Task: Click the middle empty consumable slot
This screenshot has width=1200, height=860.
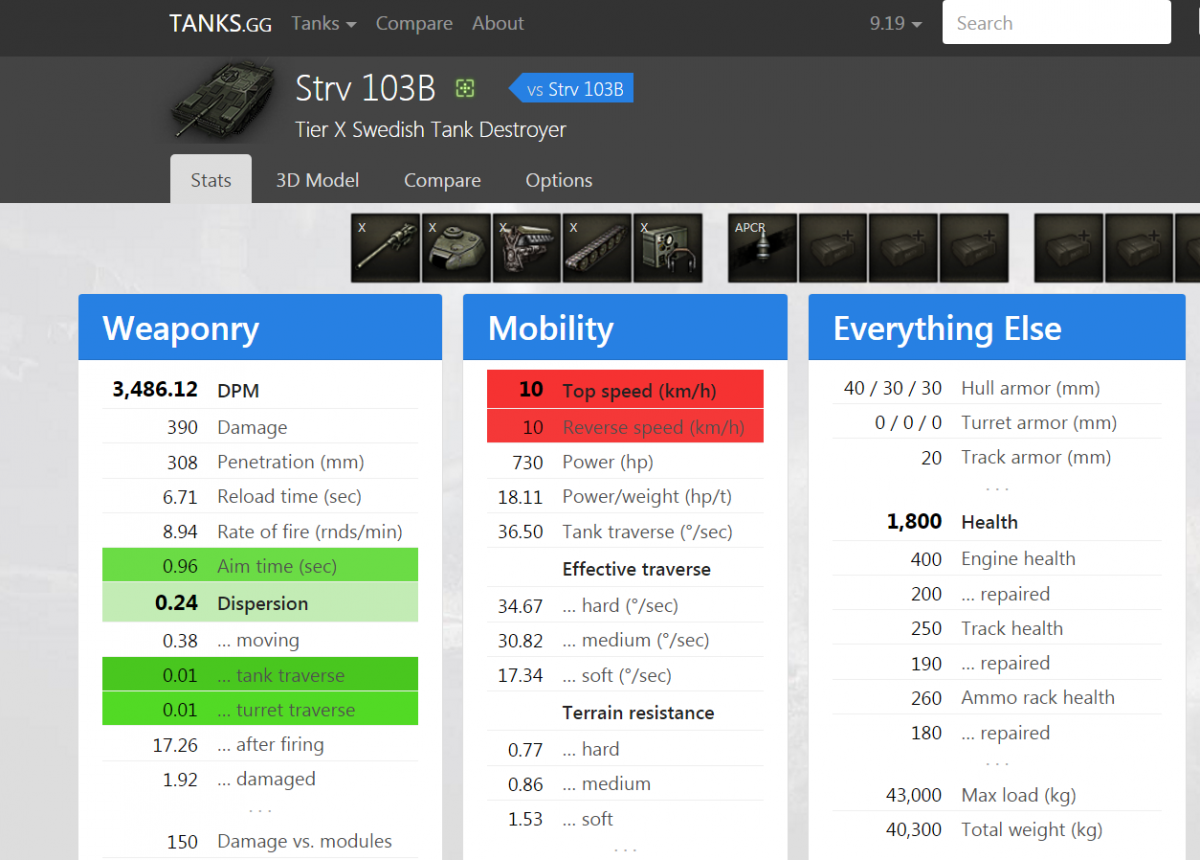Action: coord(904,248)
